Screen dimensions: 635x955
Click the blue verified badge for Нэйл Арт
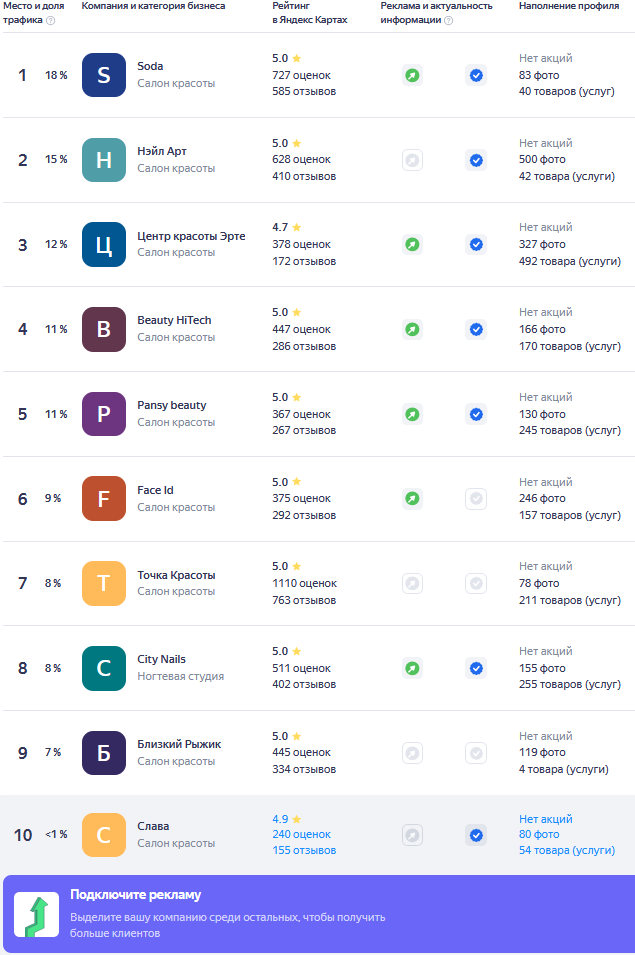coord(476,160)
